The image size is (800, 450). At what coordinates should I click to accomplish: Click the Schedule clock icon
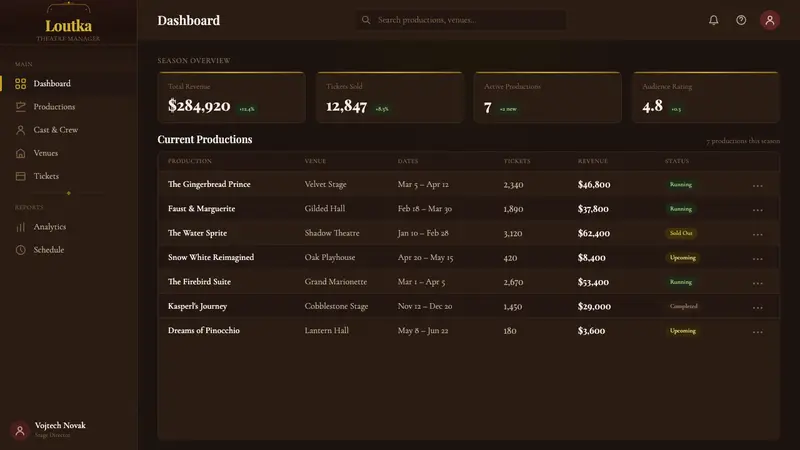[20, 250]
